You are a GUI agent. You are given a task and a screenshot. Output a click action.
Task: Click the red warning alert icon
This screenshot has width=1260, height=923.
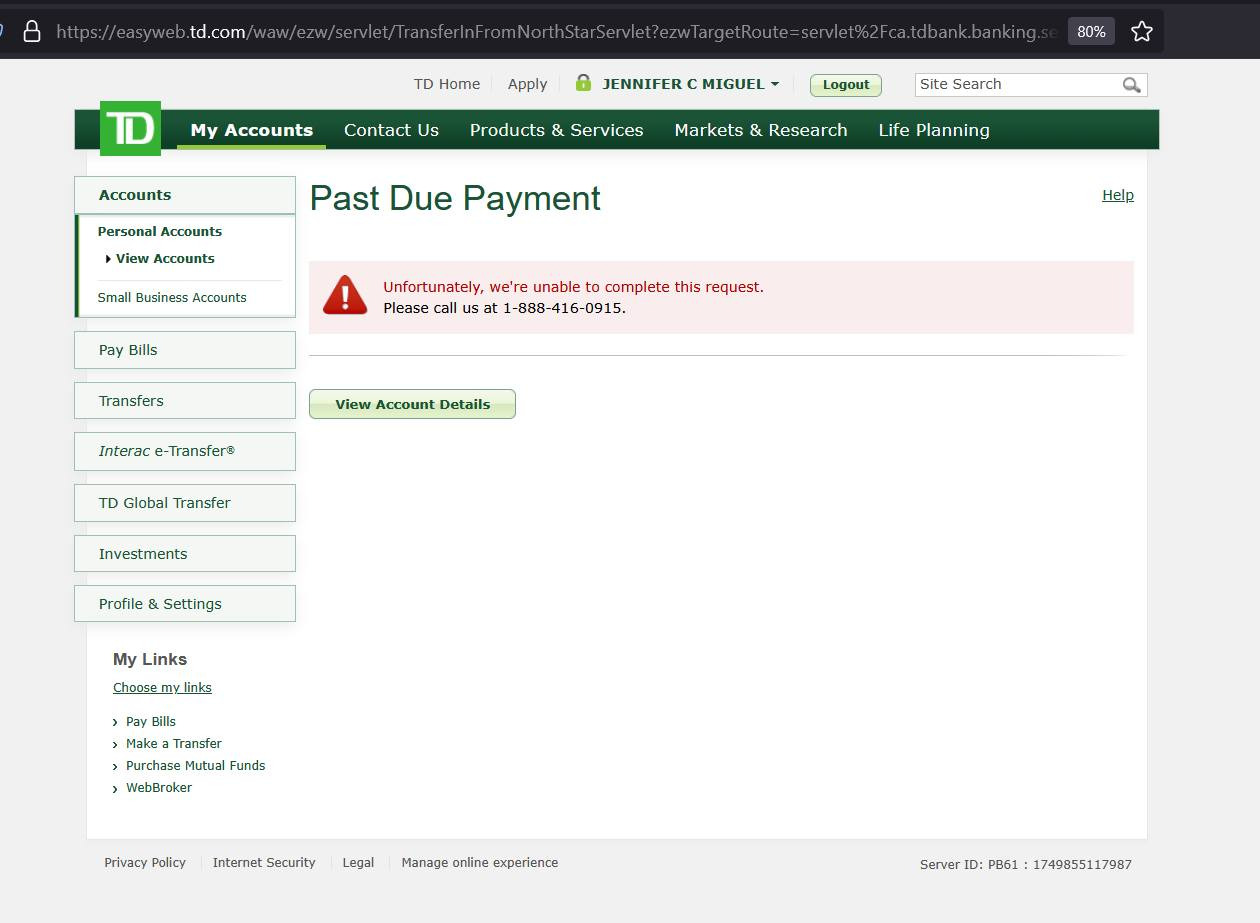click(x=345, y=296)
